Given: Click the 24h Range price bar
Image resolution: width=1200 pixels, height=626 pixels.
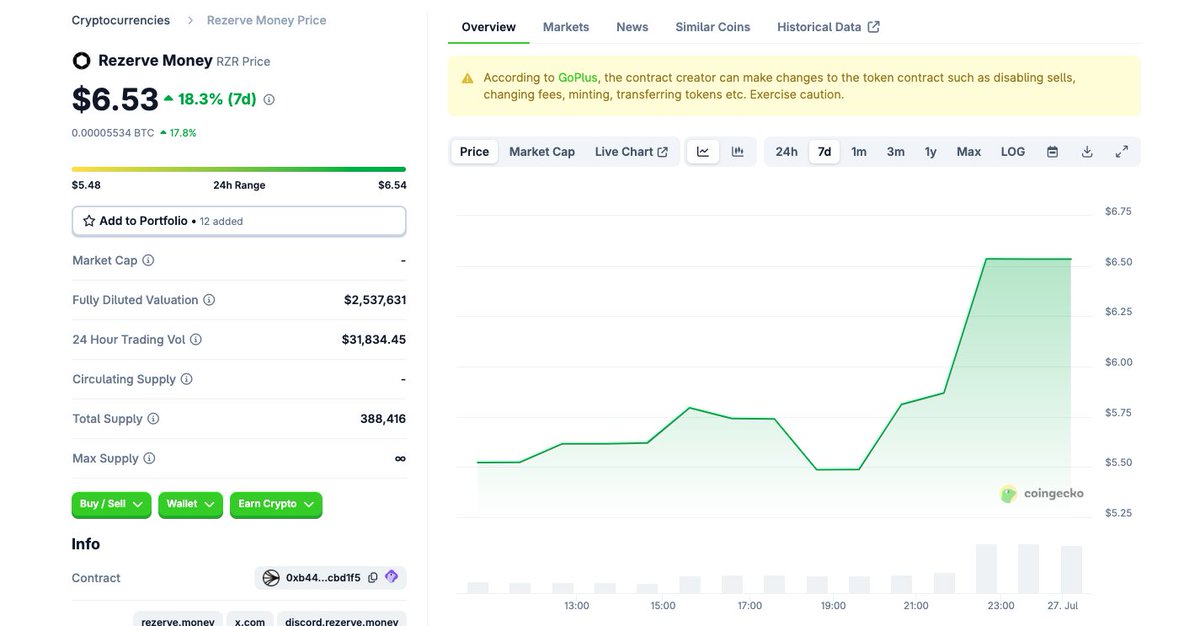Looking at the screenshot, I should coord(239,169).
